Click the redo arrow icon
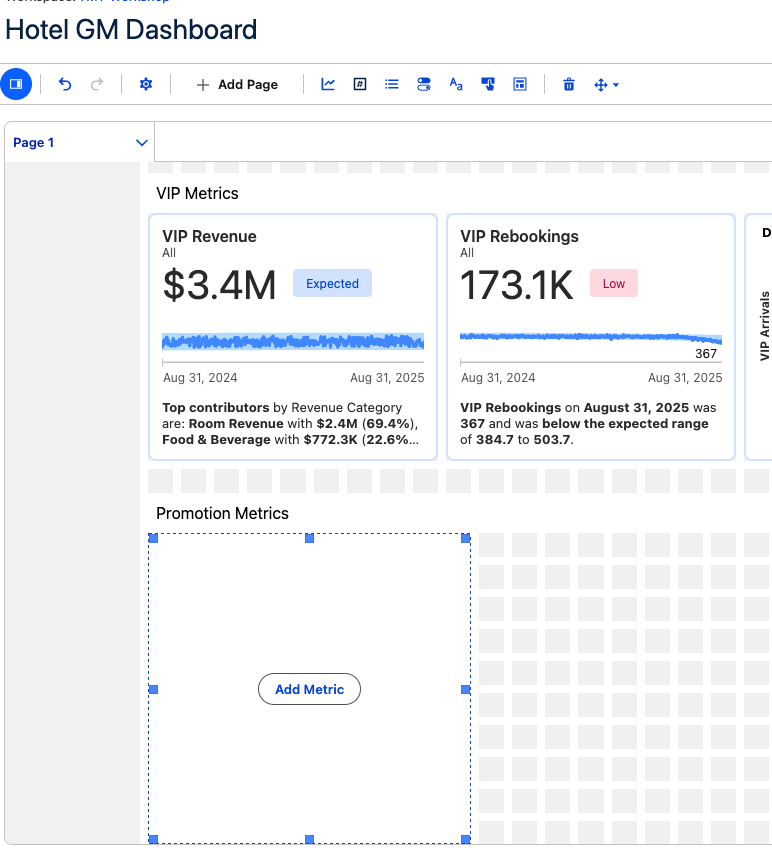Viewport: 772px width, 853px height. [97, 85]
